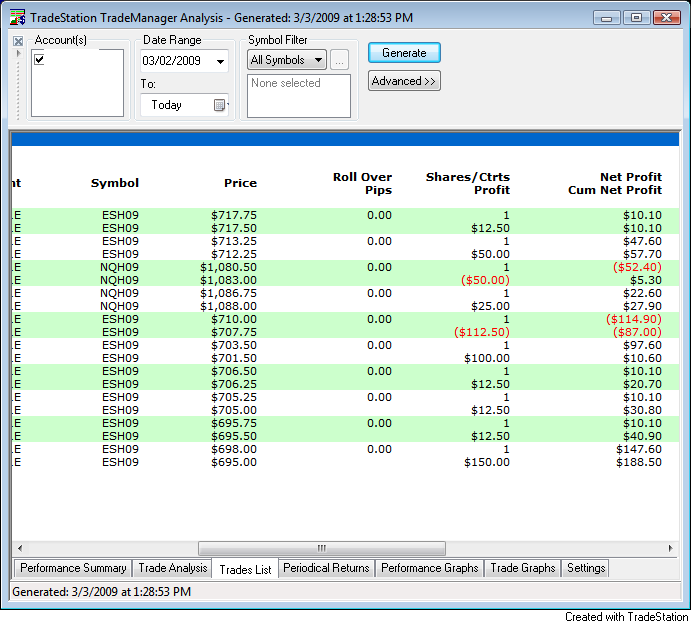Click the price cell $703.50
The height and width of the screenshot is (623, 691).
pyautogui.click(x=234, y=345)
